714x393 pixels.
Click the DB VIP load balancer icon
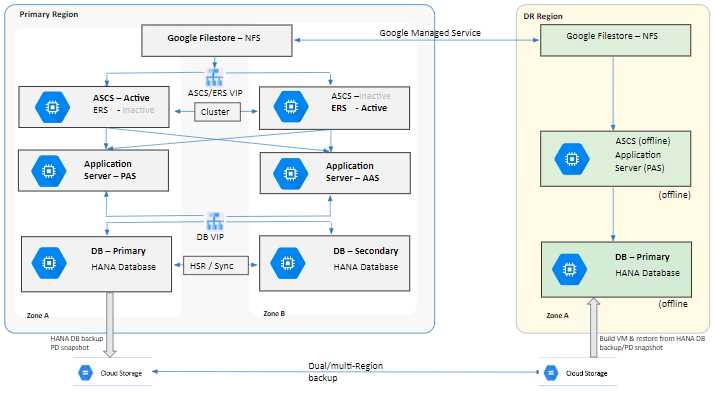[214, 221]
